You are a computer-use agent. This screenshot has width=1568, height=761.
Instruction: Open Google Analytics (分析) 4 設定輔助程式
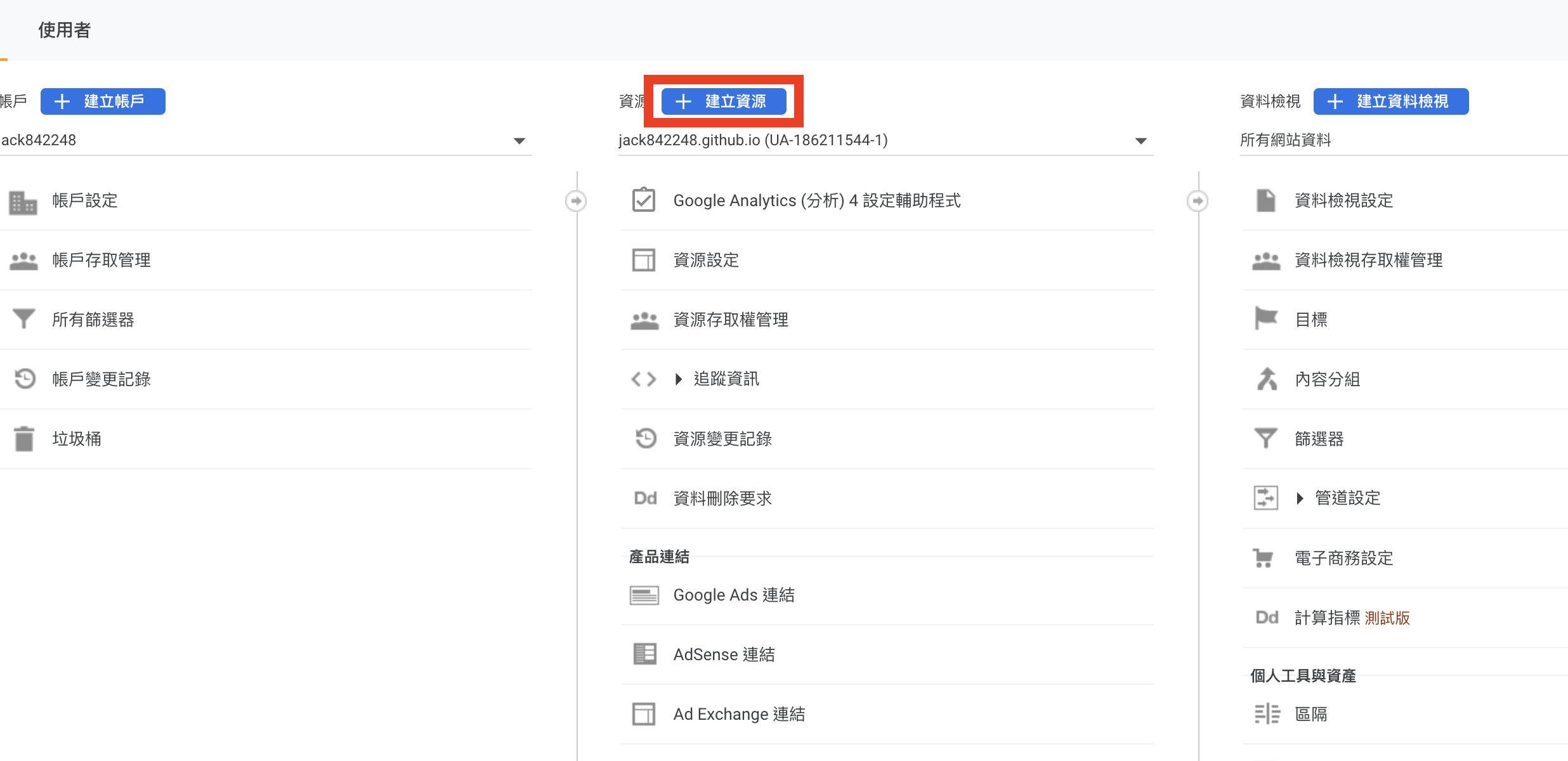(x=817, y=201)
